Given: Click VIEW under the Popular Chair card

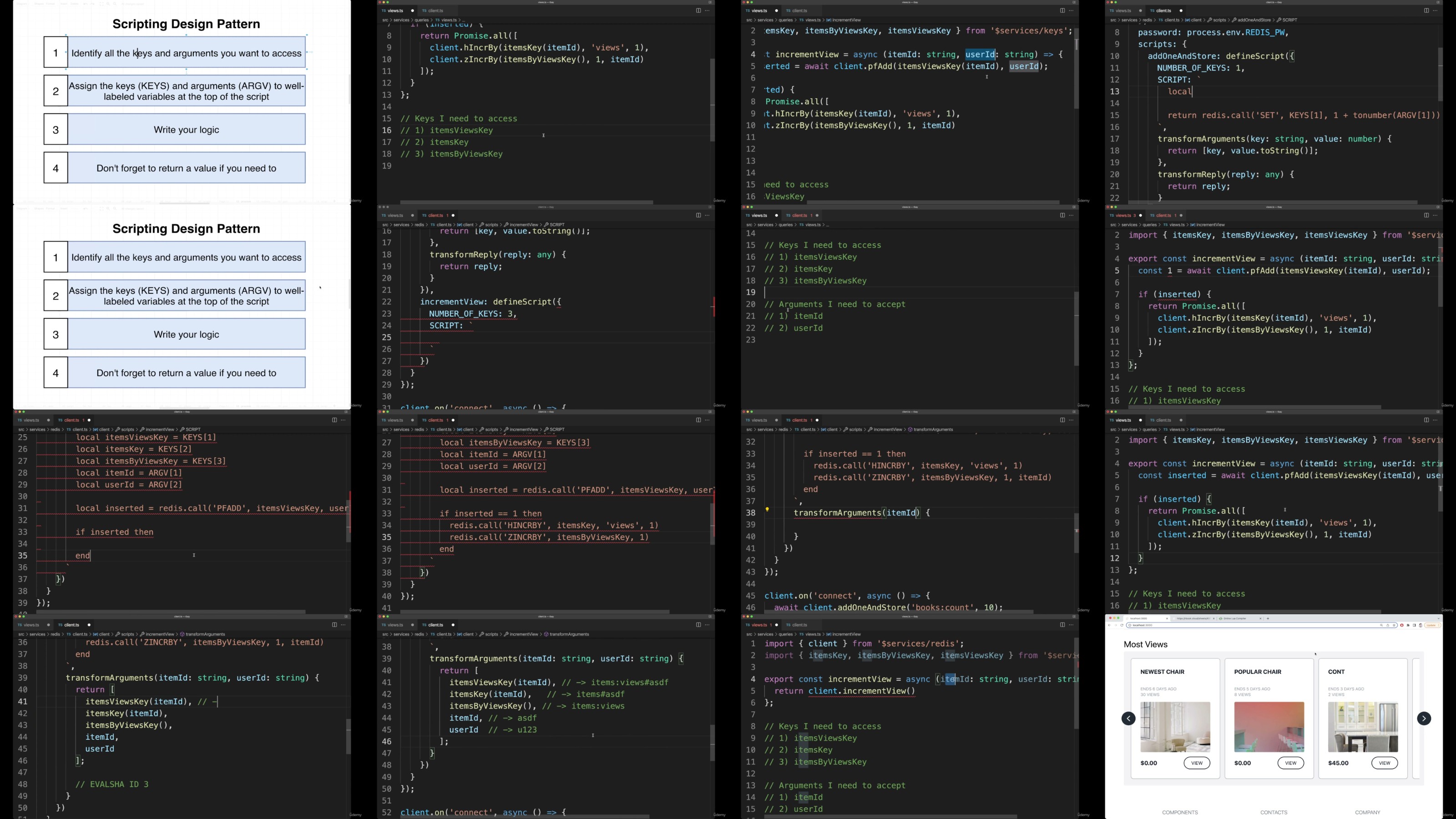Looking at the screenshot, I should point(1290,763).
